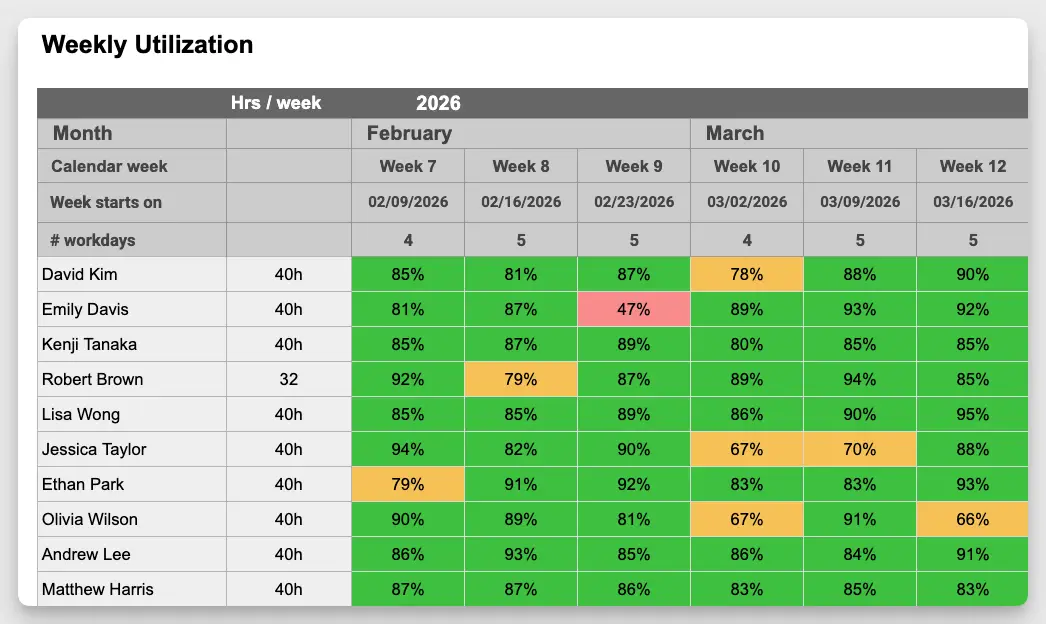Click the Kenji Tanaka row name
The height and width of the screenshot is (624, 1046).
(89, 344)
